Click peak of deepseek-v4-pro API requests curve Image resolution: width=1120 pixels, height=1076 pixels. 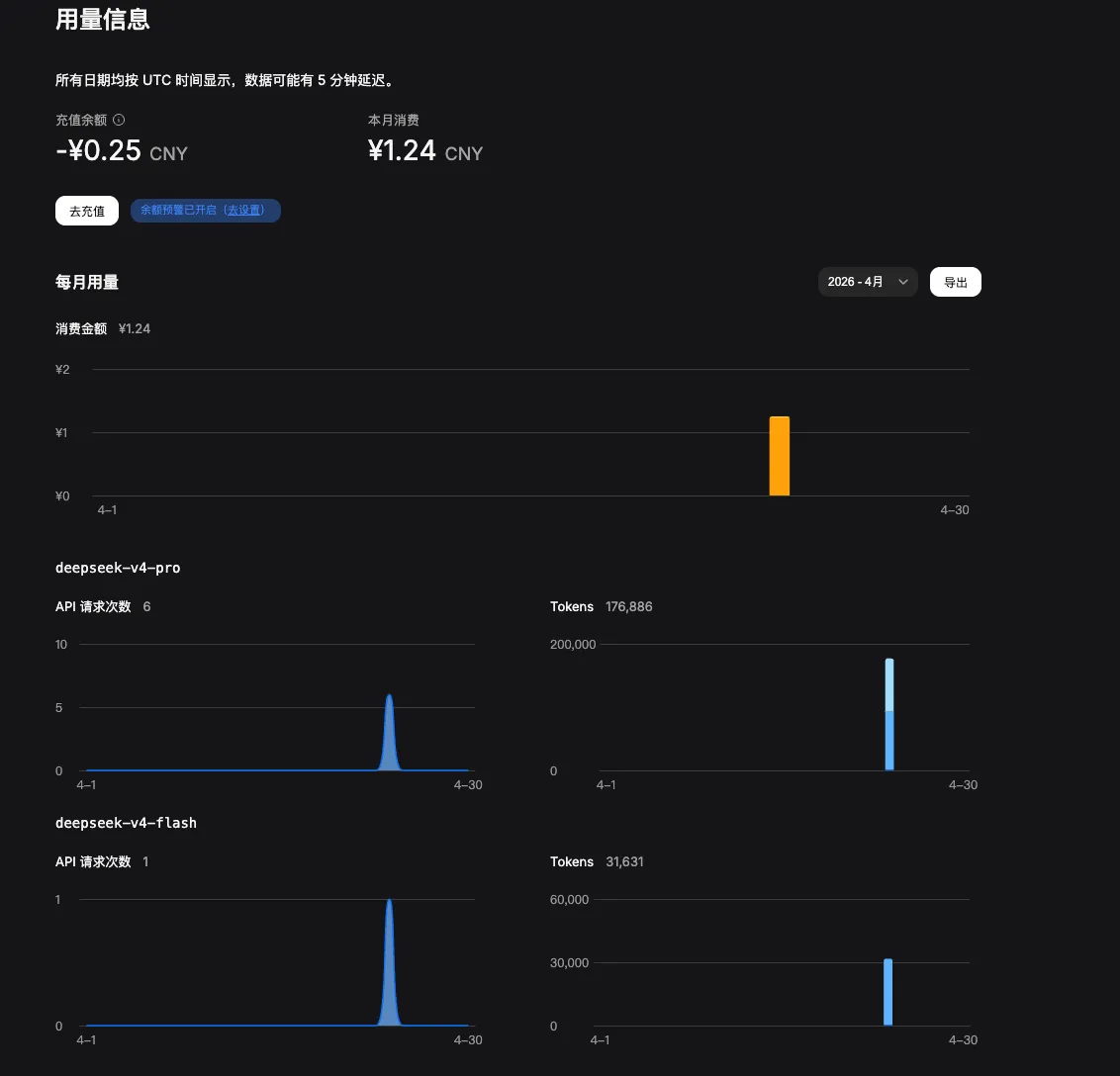click(x=389, y=698)
